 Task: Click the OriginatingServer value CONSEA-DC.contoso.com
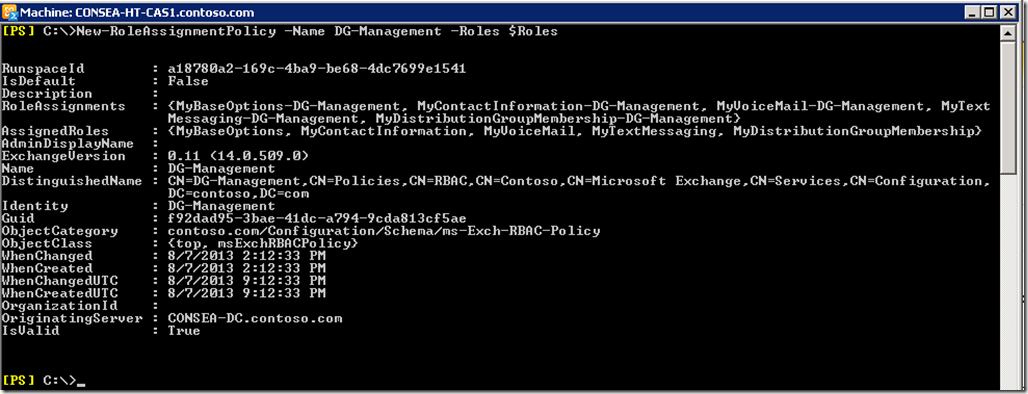pos(255,319)
